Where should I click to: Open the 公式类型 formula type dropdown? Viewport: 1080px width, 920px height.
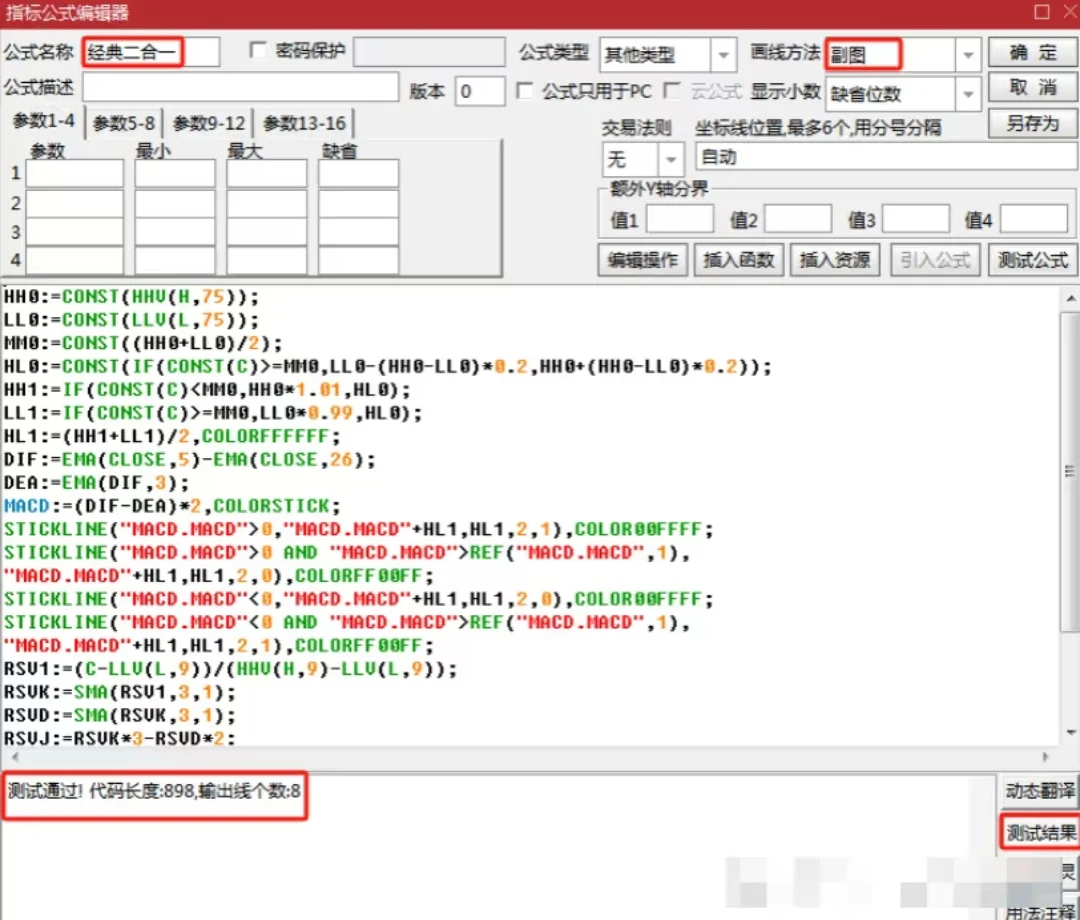click(723, 55)
